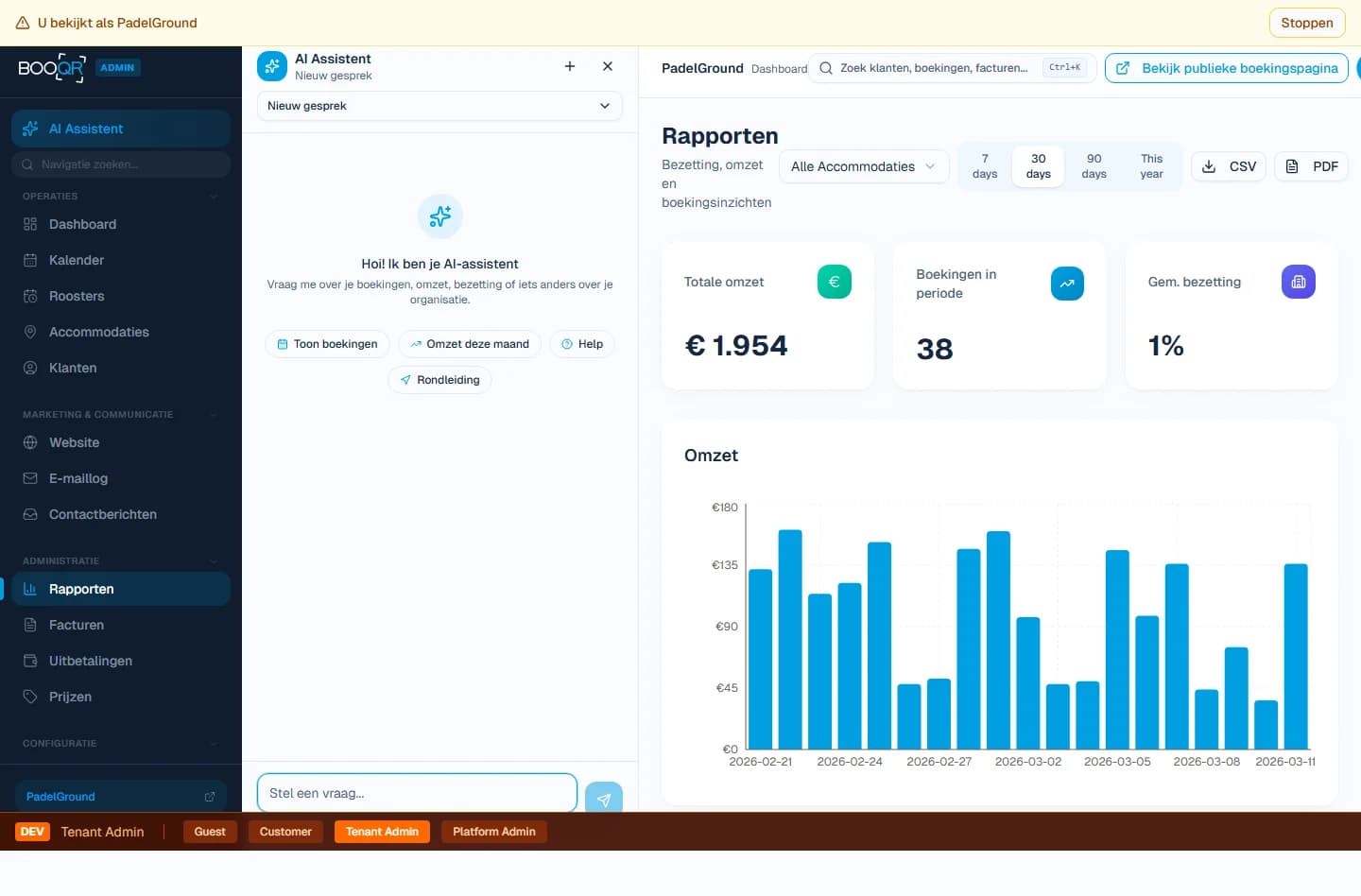Export the report as PDF
This screenshot has width=1361, height=896.
1311,166
